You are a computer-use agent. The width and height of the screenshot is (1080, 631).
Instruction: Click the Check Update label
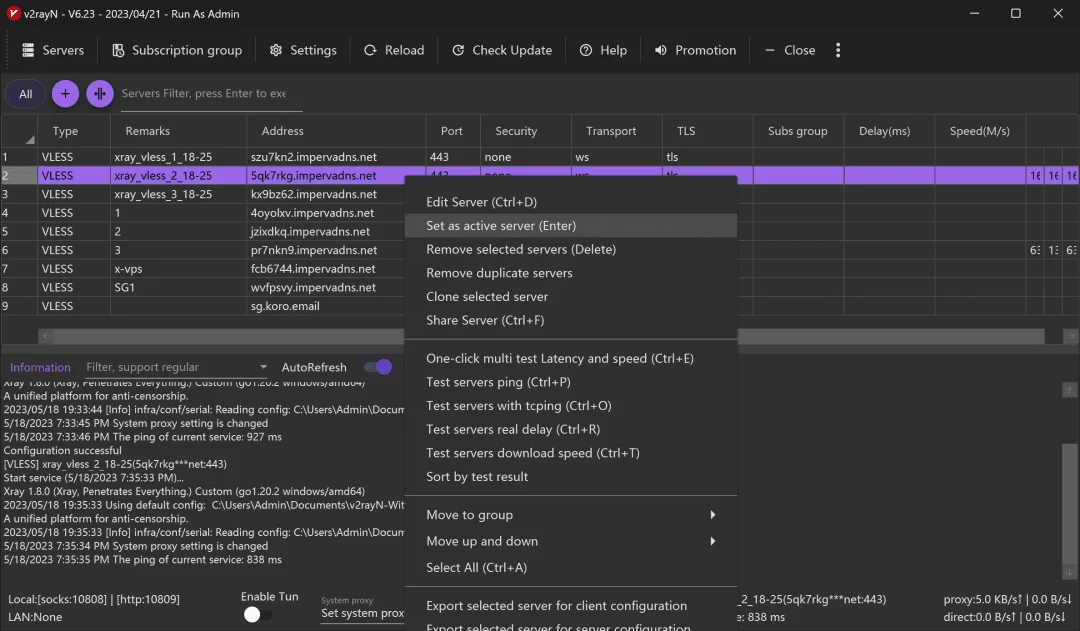(512, 50)
